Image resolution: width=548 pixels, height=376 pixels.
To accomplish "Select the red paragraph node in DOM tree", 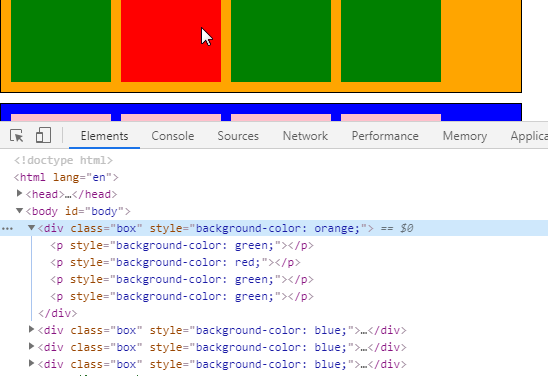I will click(175, 262).
